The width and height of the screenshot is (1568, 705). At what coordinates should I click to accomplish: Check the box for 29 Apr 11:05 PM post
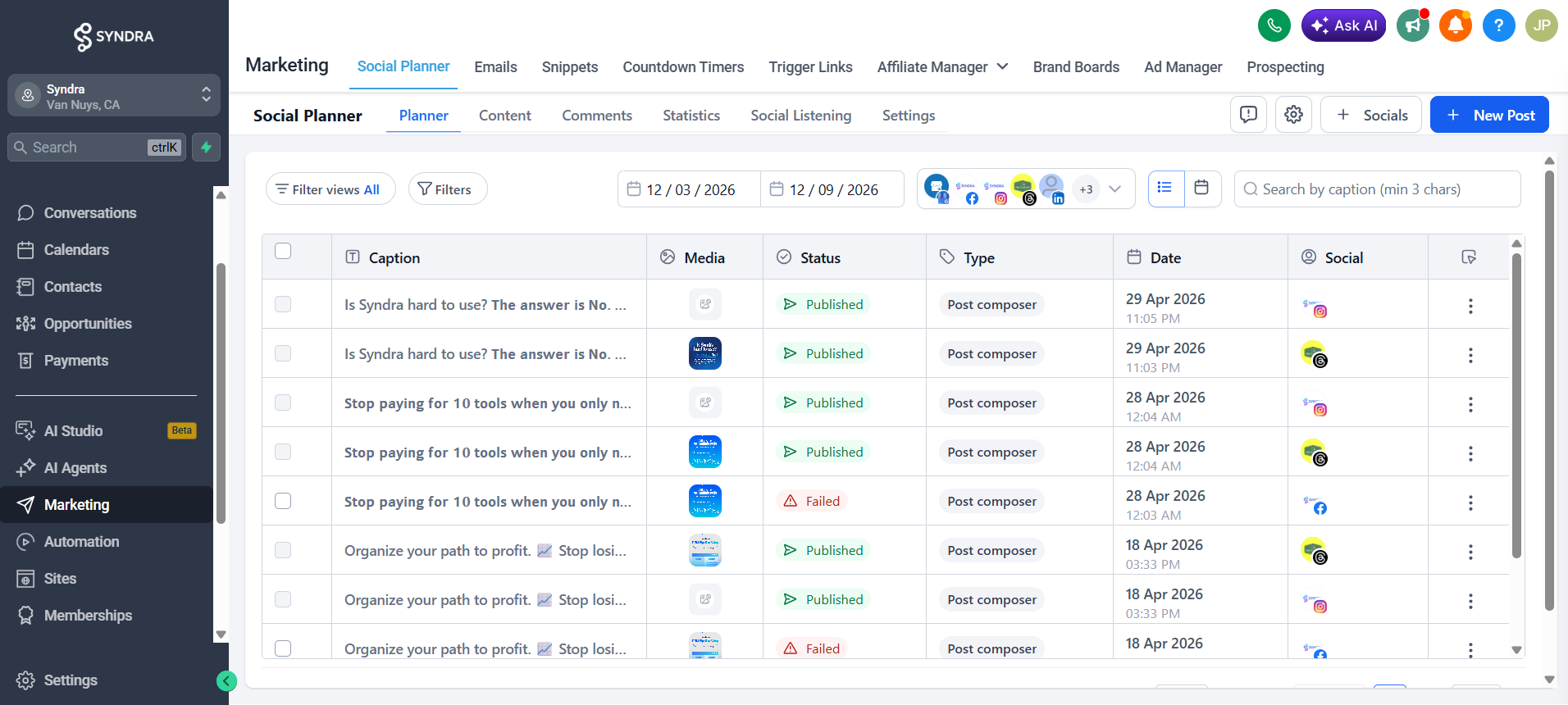pyautogui.click(x=283, y=304)
